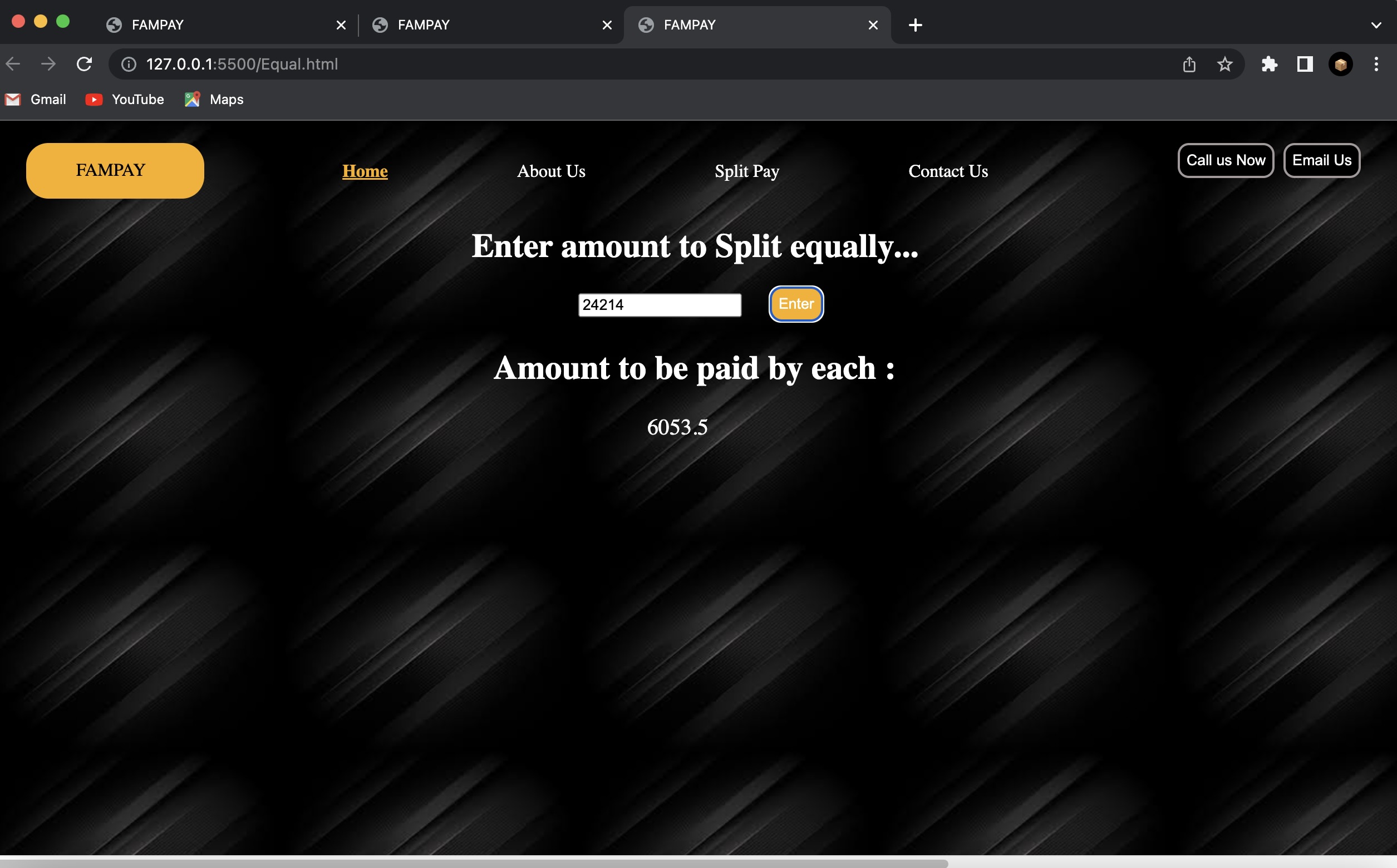
Task: Open the Split Pay nav link
Action: (746, 171)
